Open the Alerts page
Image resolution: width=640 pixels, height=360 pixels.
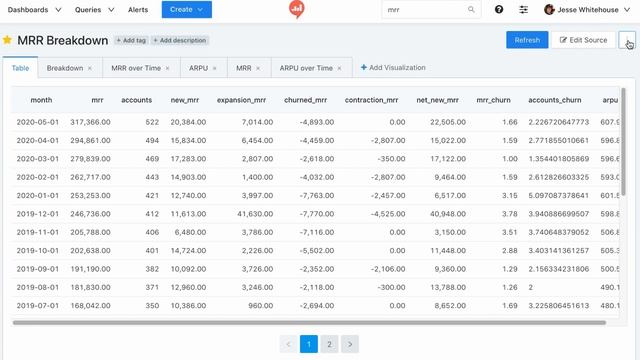(138, 9)
